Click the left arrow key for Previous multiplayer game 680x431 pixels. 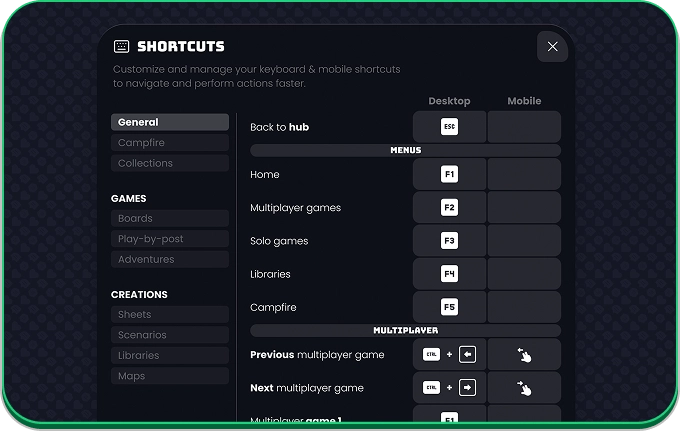(x=468, y=355)
